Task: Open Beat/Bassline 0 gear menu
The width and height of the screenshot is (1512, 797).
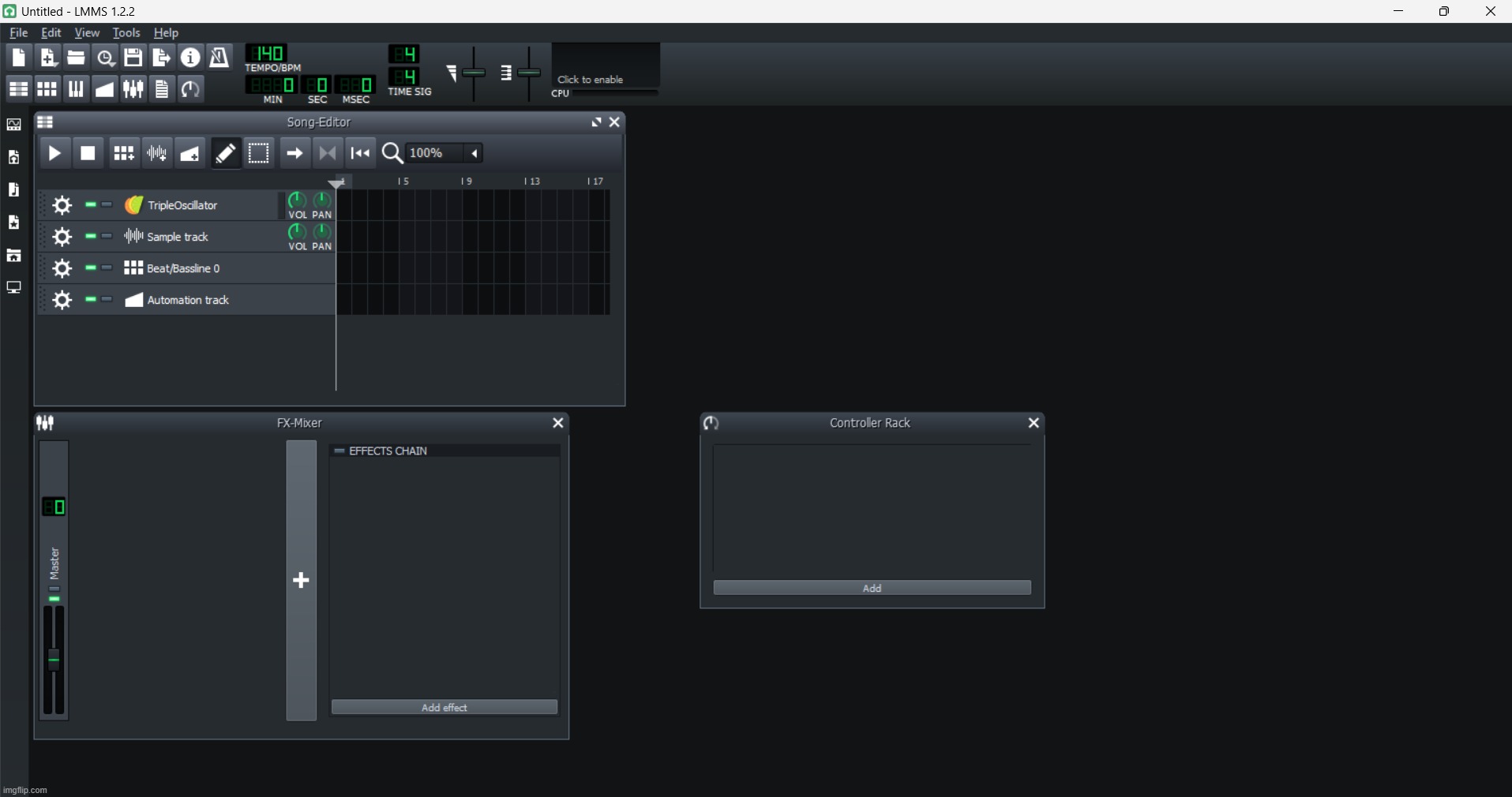Action: [62, 269]
